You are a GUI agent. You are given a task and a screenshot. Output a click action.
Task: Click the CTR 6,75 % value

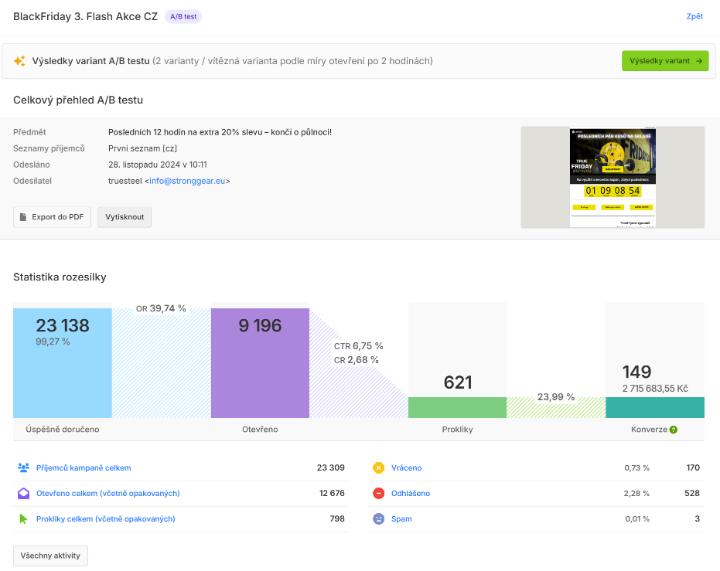[359, 346]
